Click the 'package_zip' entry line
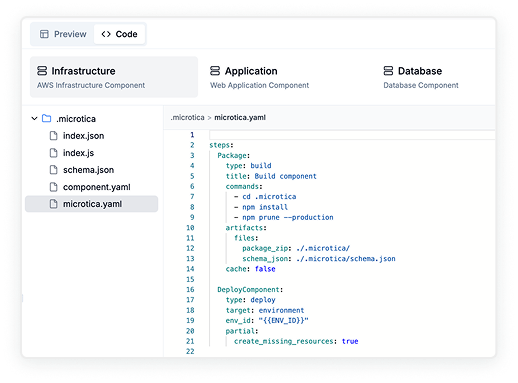 pos(296,248)
